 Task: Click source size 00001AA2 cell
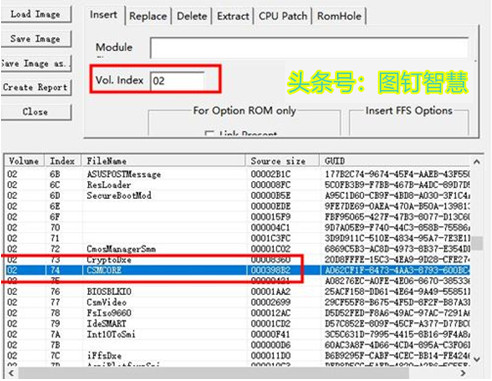271,292
